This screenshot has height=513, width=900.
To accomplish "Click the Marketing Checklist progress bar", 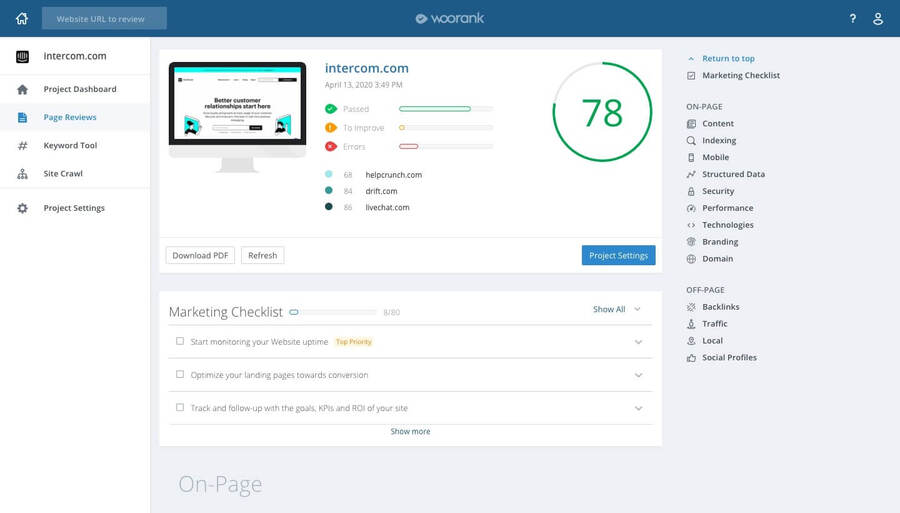I will (333, 312).
